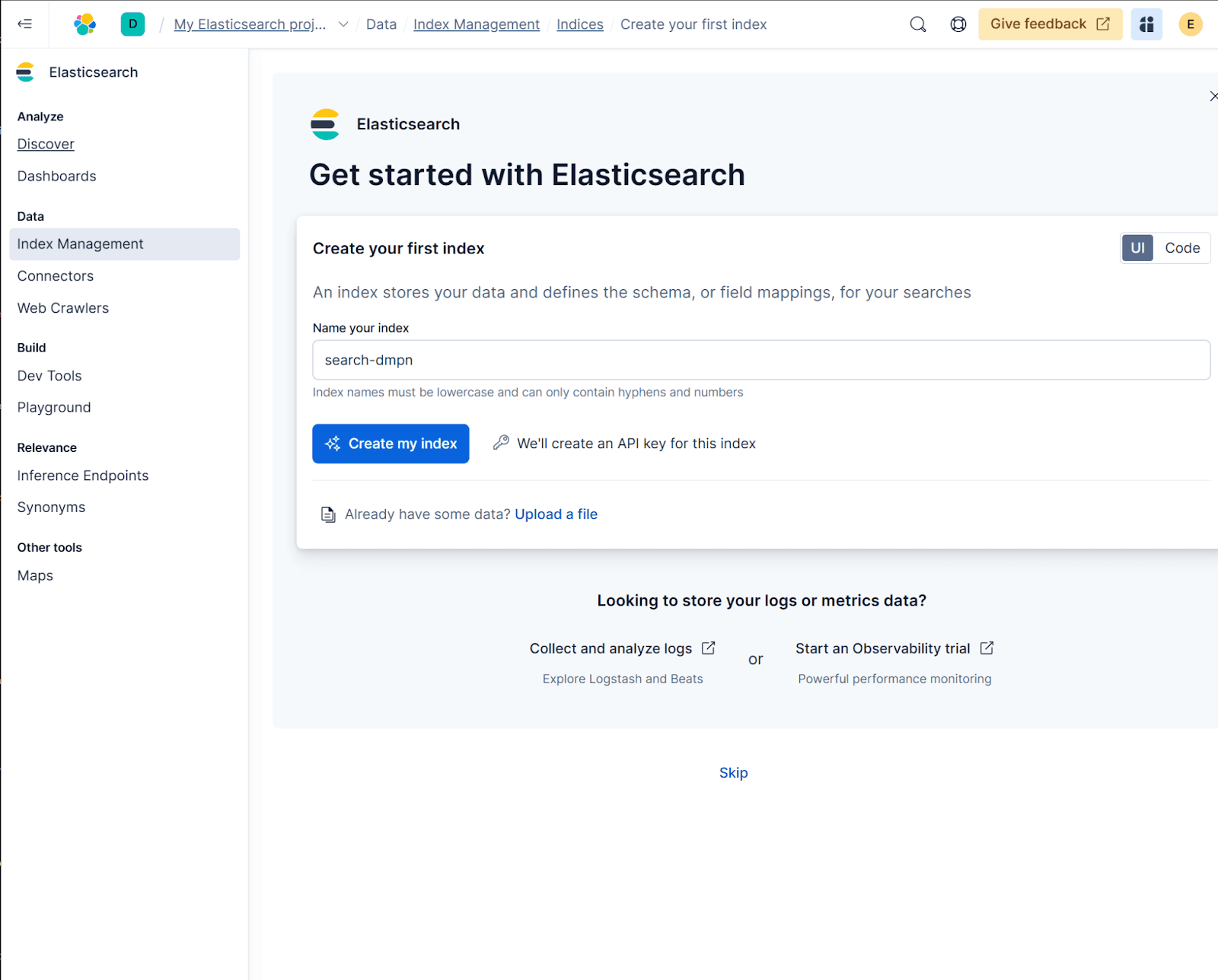Open the green D project avatar
This screenshot has width=1218, height=980.
click(x=132, y=24)
